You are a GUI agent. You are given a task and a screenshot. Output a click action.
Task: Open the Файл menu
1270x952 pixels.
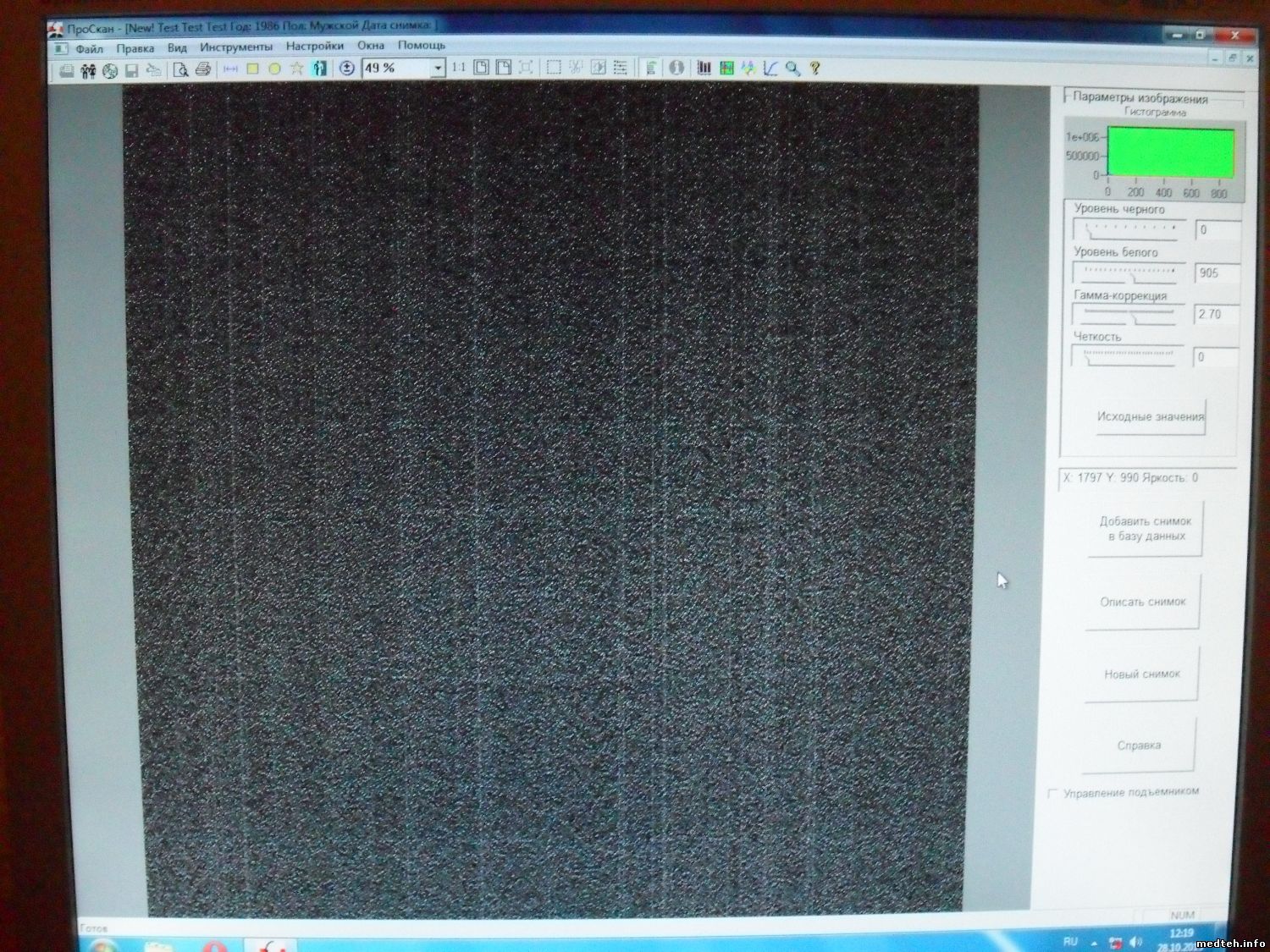(x=88, y=49)
